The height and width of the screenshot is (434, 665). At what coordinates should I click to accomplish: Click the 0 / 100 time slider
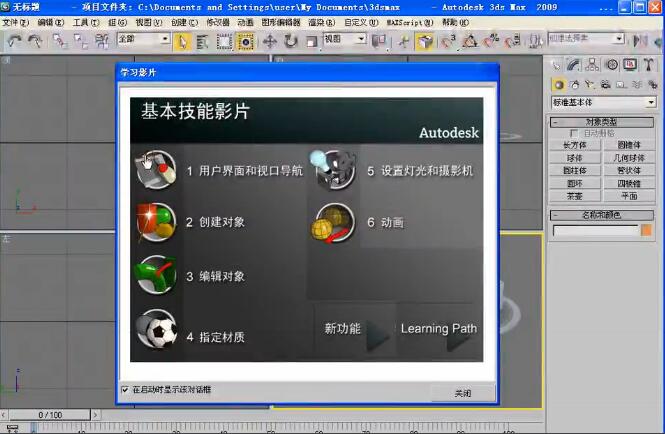[x=50, y=415]
